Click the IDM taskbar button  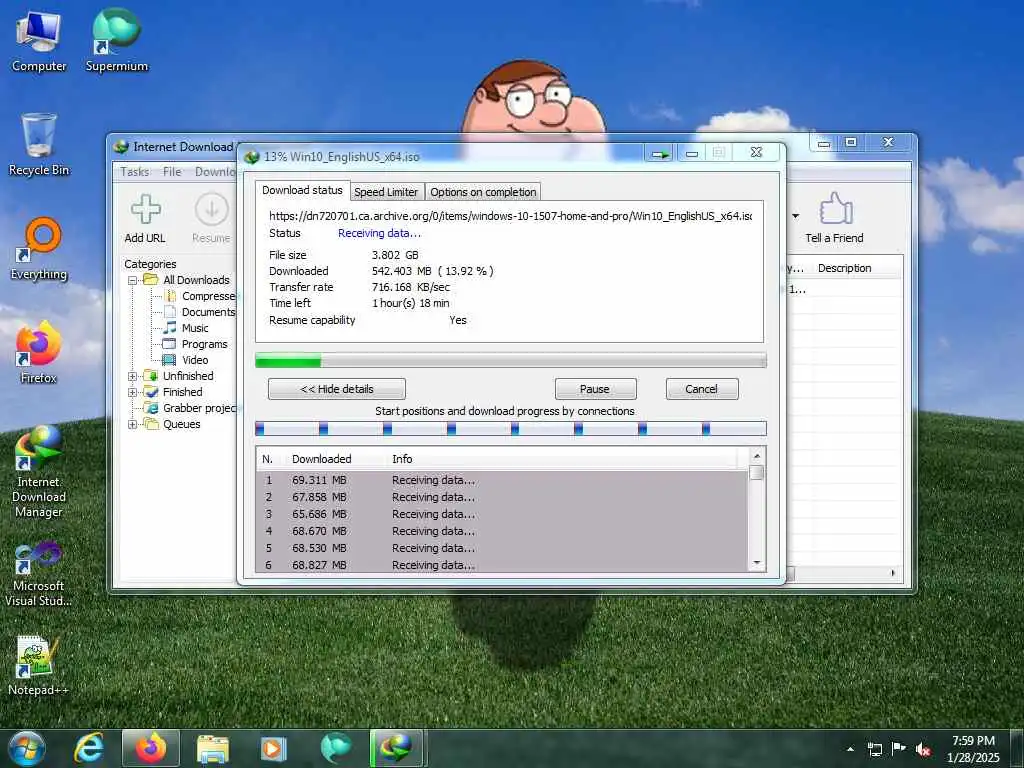coord(398,748)
